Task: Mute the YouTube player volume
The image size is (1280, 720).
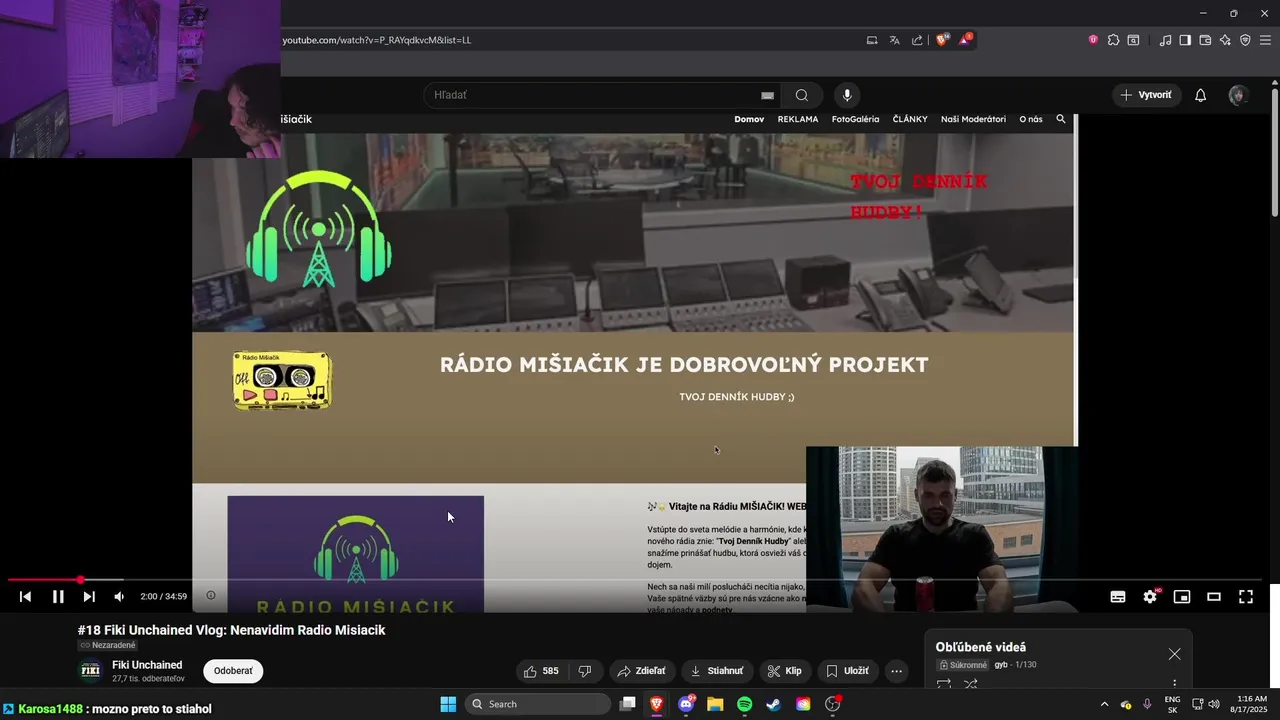Action: [119, 597]
